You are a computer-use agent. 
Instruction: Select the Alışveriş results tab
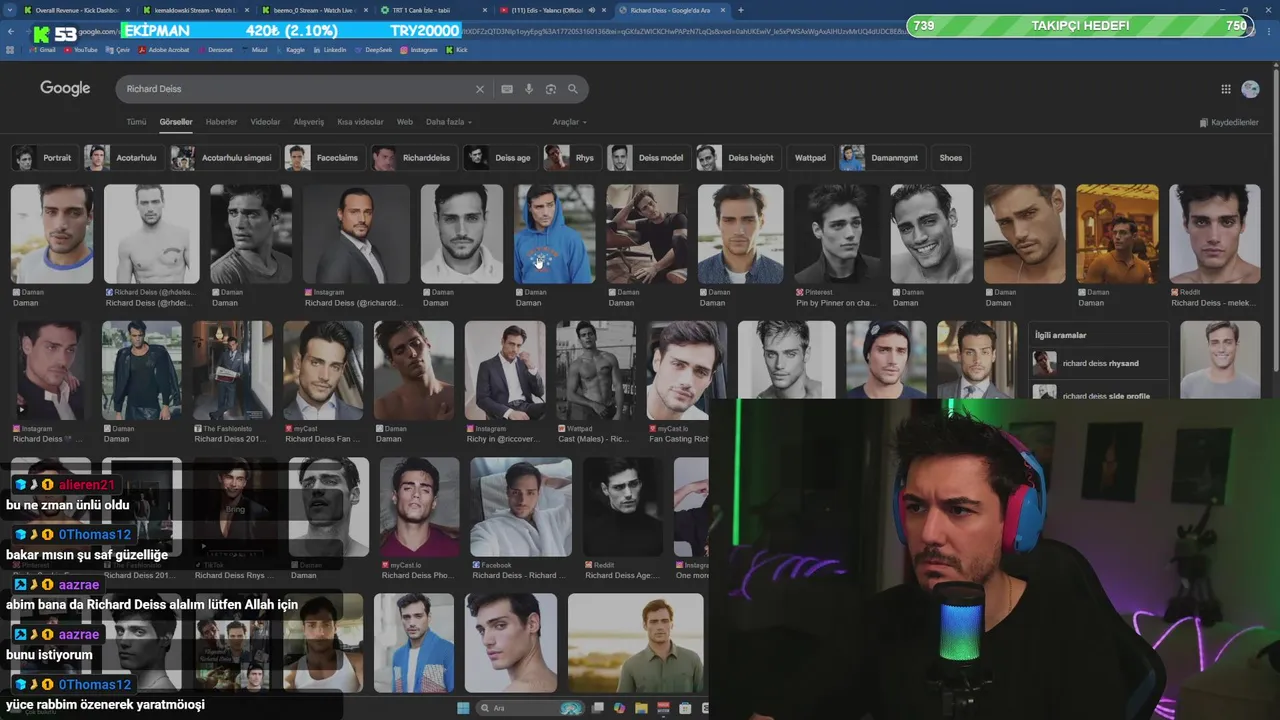(308, 122)
